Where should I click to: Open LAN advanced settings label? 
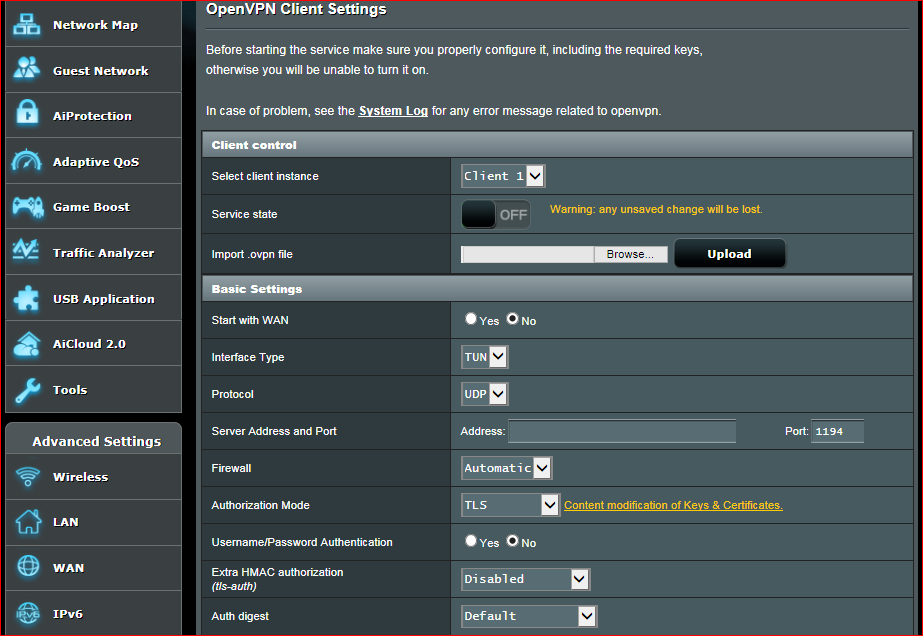click(x=65, y=522)
